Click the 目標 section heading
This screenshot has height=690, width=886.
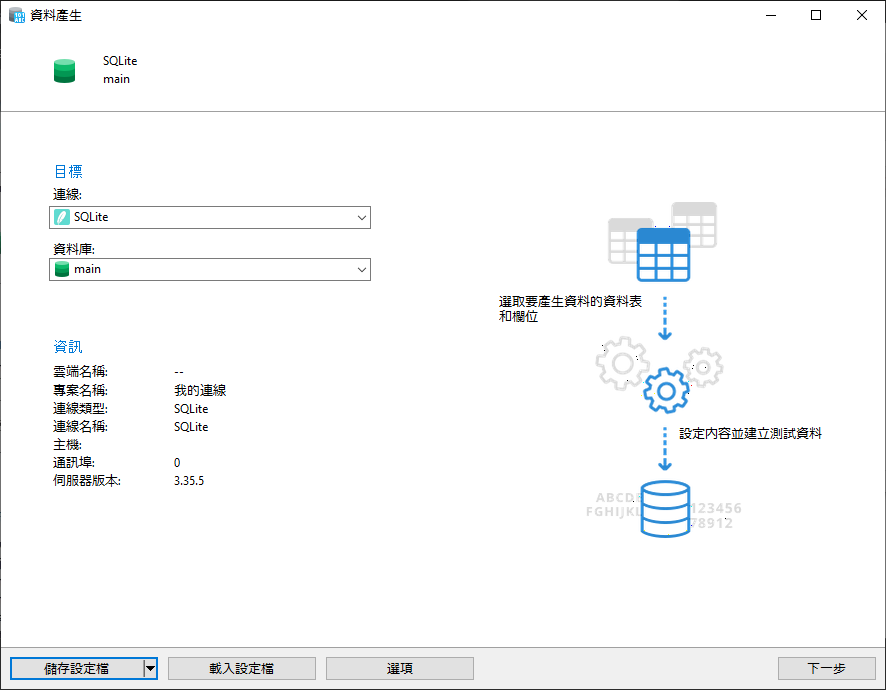68,171
